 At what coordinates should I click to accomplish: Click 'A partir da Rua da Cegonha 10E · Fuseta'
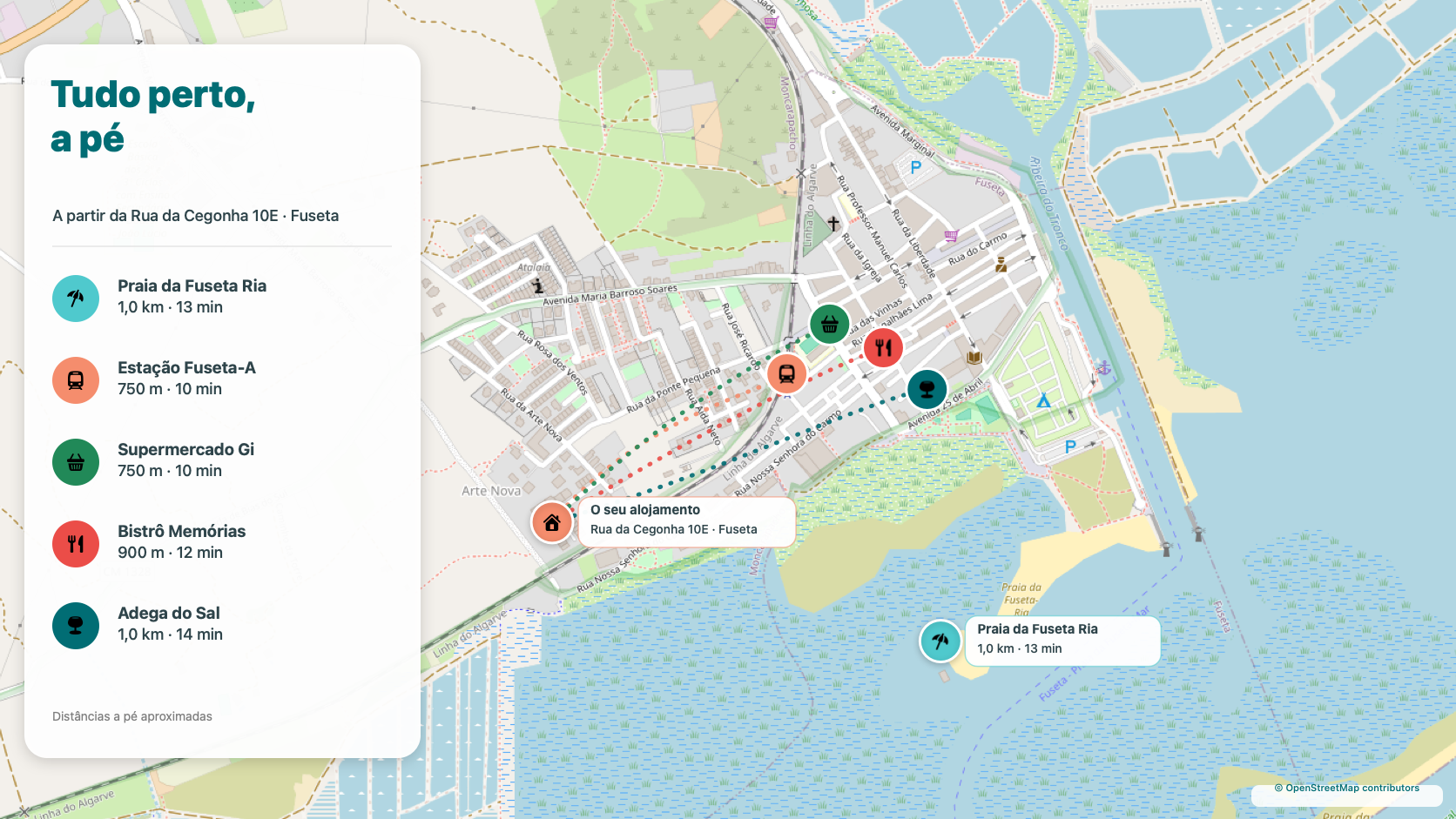coord(195,216)
